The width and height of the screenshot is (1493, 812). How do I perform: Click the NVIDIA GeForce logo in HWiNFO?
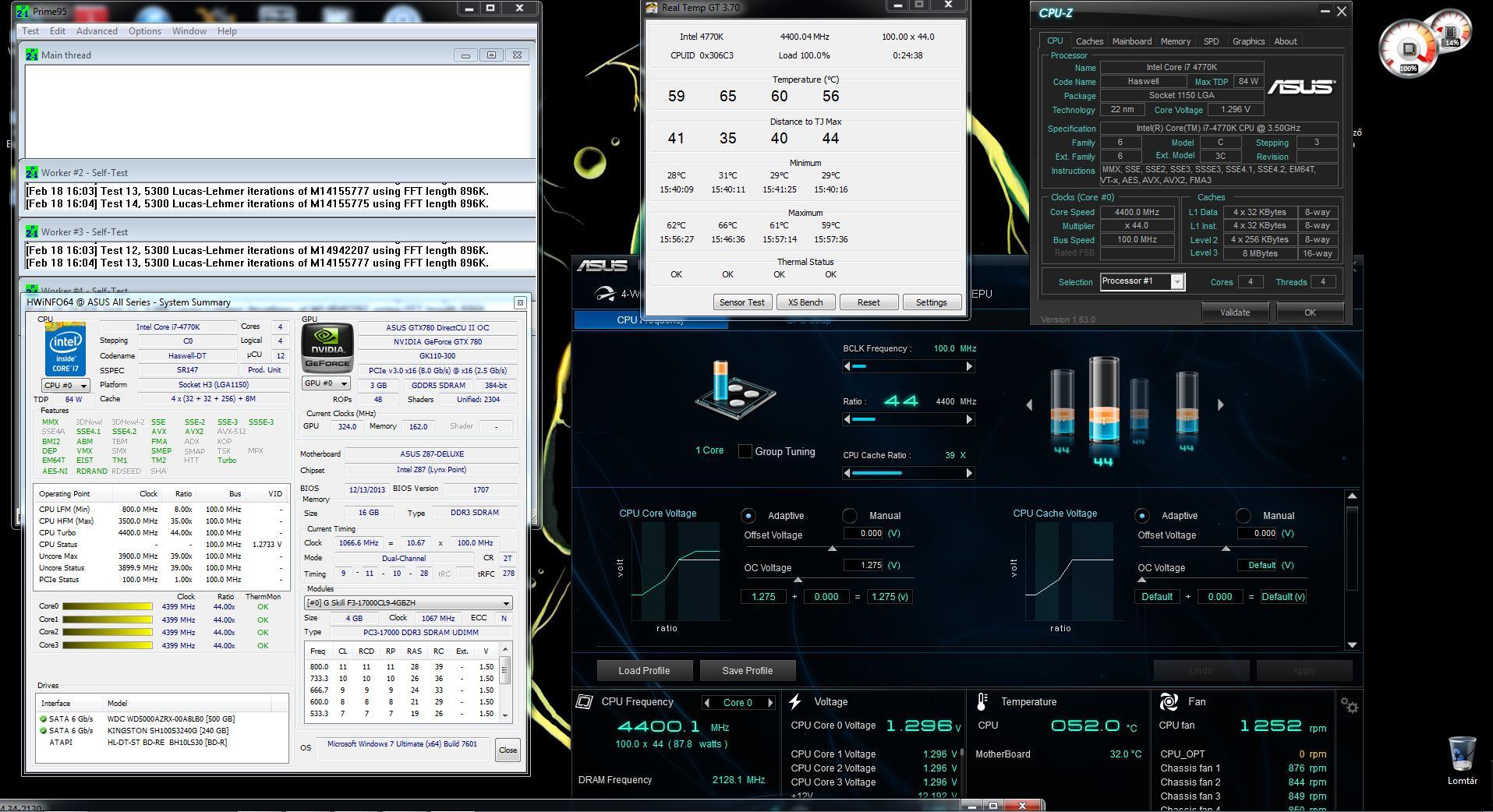(327, 349)
